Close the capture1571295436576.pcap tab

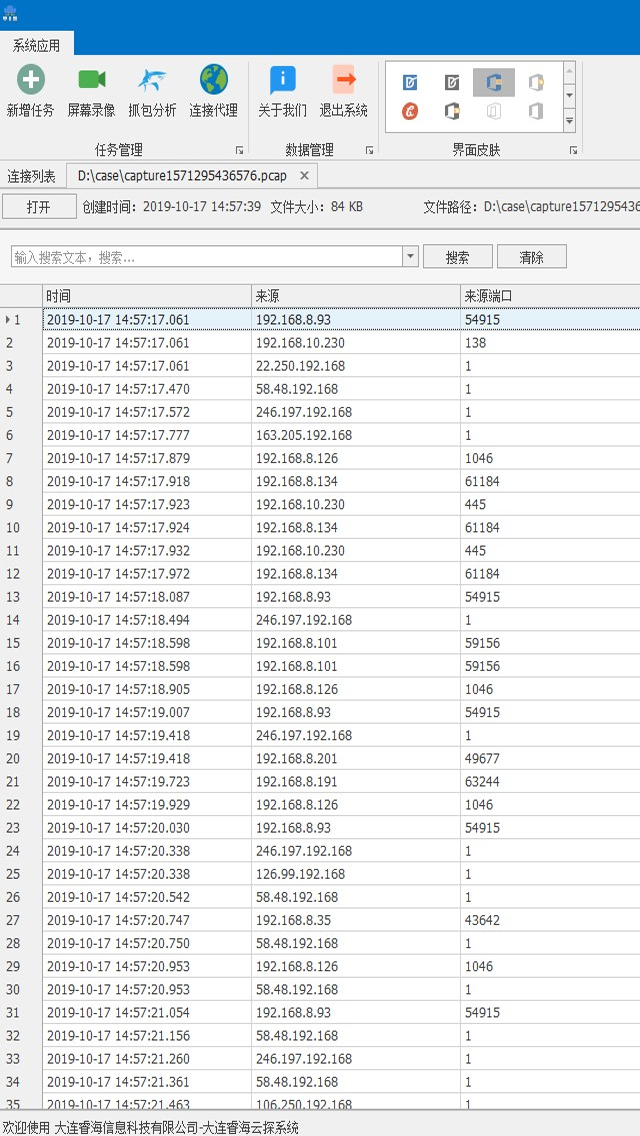[x=305, y=175]
